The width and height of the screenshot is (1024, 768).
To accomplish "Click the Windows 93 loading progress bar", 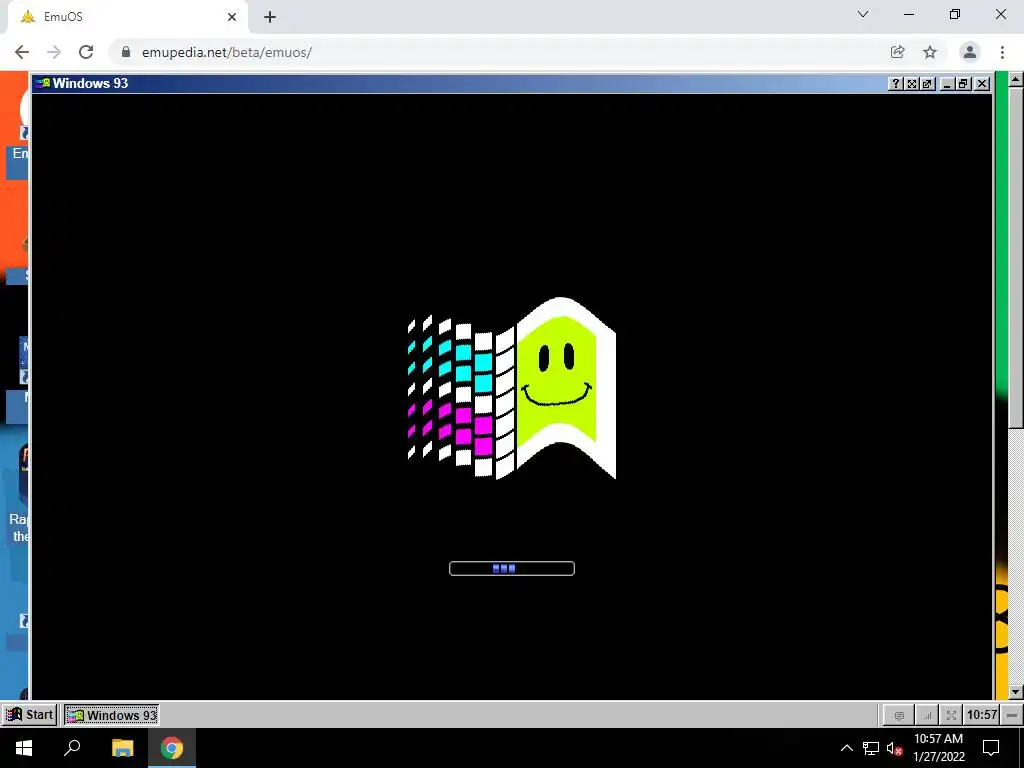I will coord(512,568).
